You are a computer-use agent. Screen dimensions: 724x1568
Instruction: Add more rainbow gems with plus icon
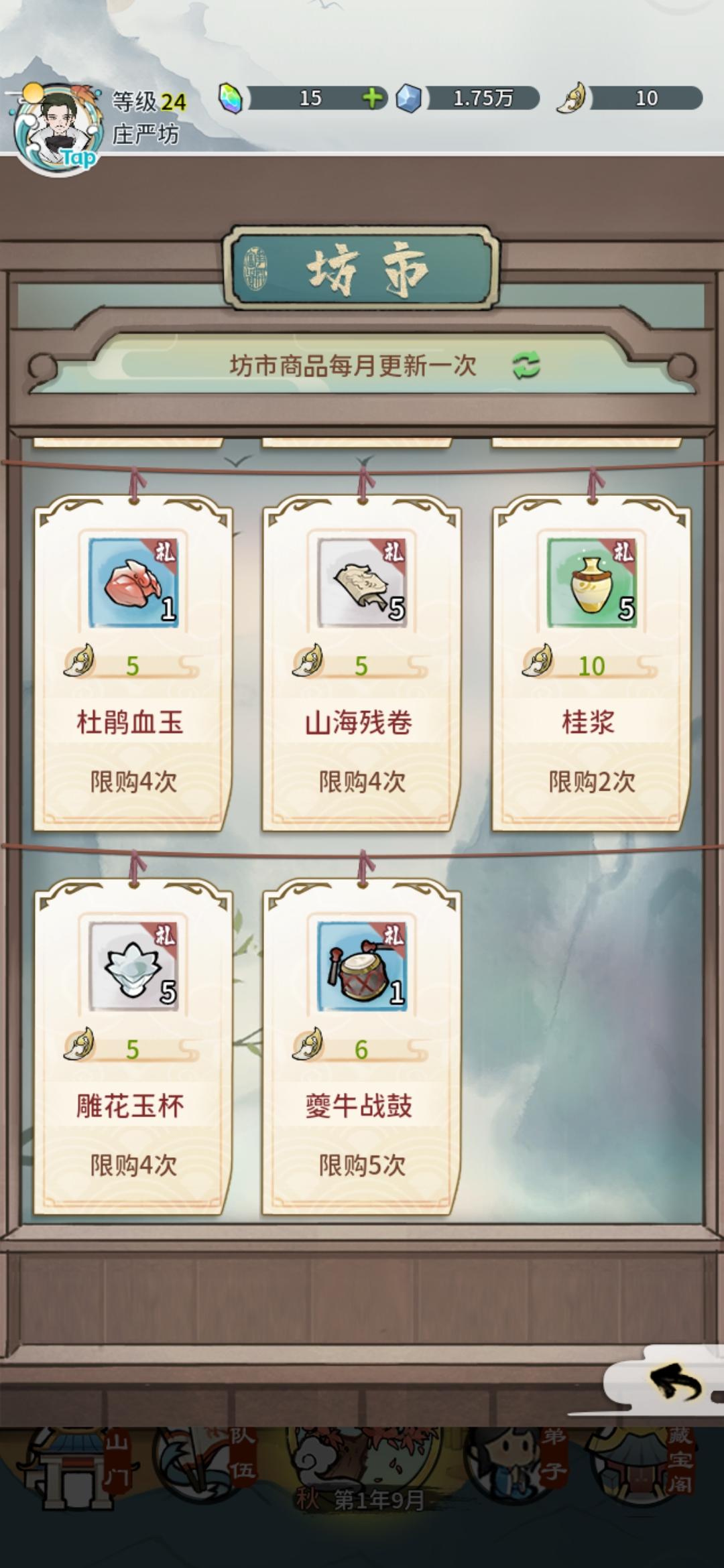pos(373,99)
